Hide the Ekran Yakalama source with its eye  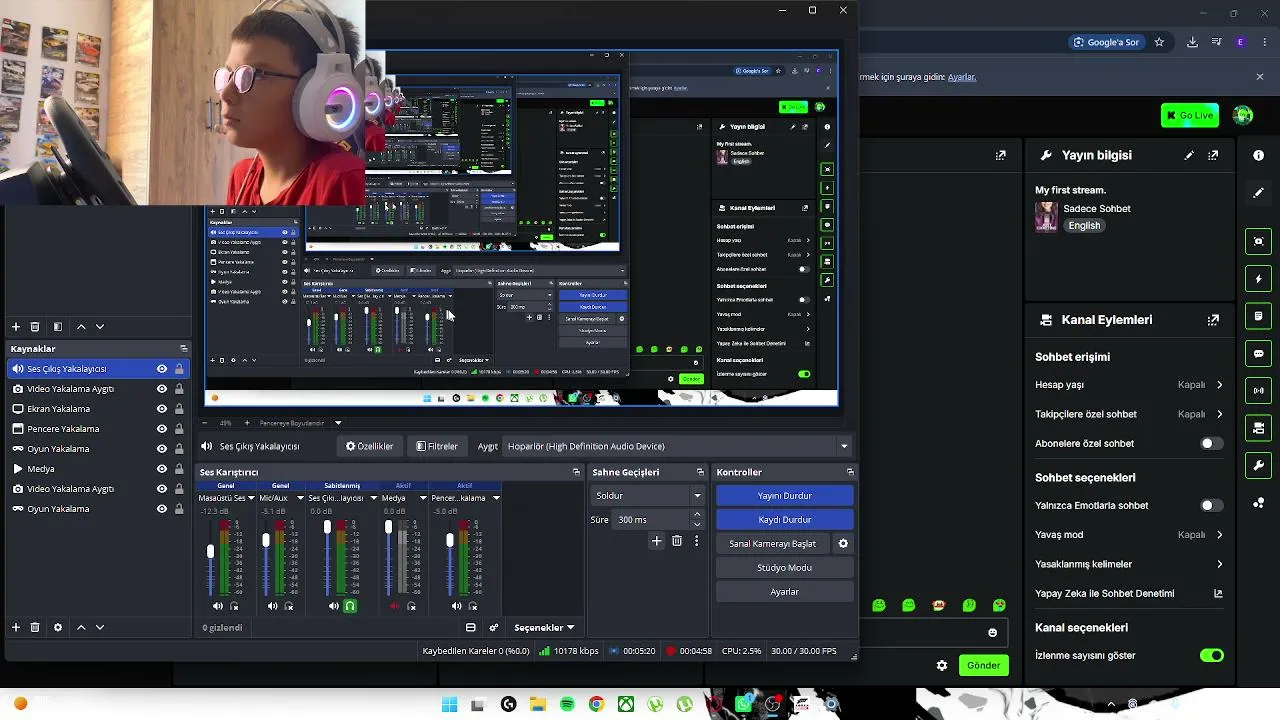pos(161,409)
